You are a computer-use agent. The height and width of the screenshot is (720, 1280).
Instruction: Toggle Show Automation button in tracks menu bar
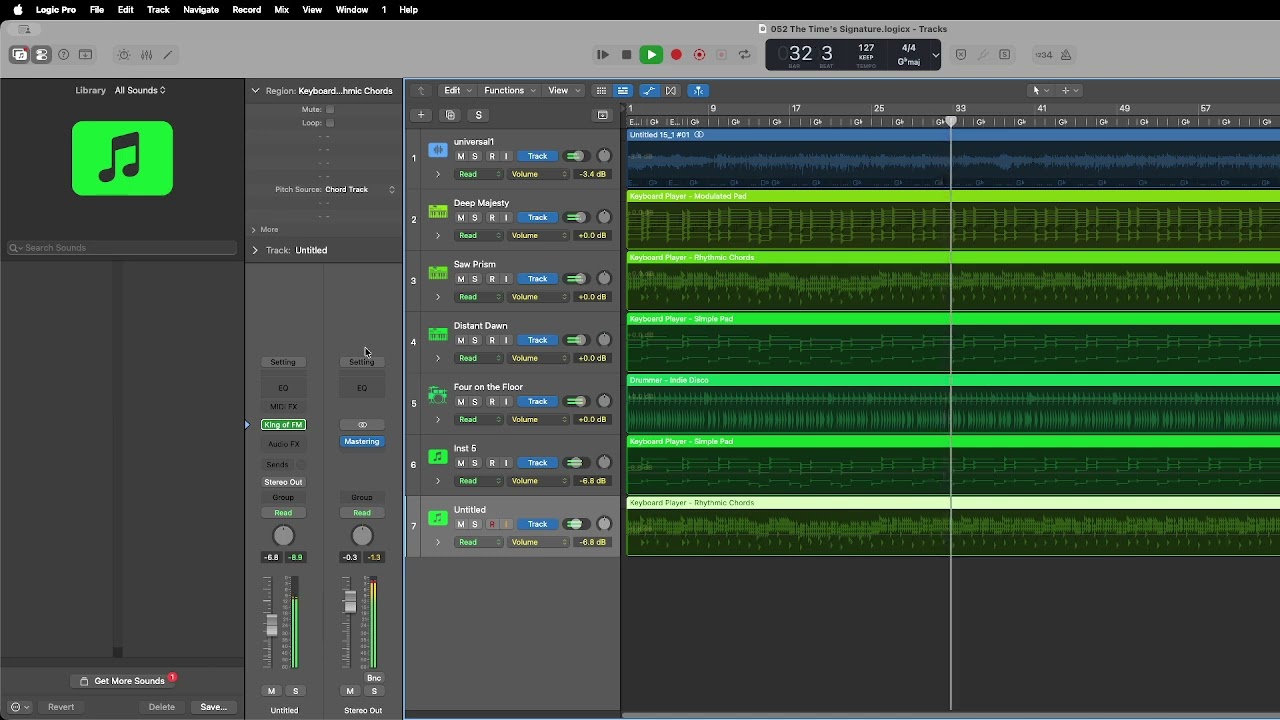pos(649,91)
